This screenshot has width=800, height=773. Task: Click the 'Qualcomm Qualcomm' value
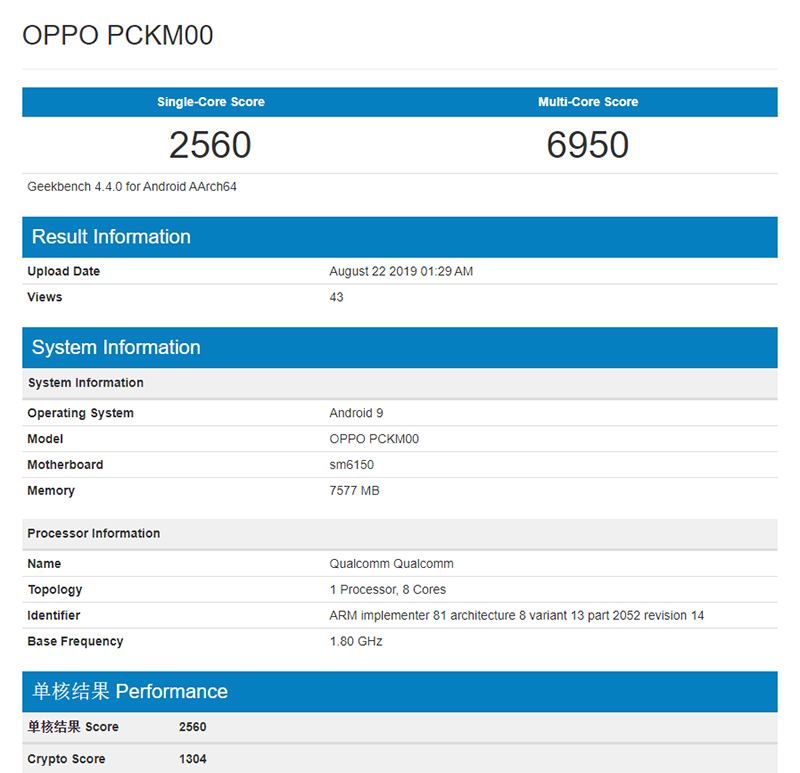[x=391, y=564]
